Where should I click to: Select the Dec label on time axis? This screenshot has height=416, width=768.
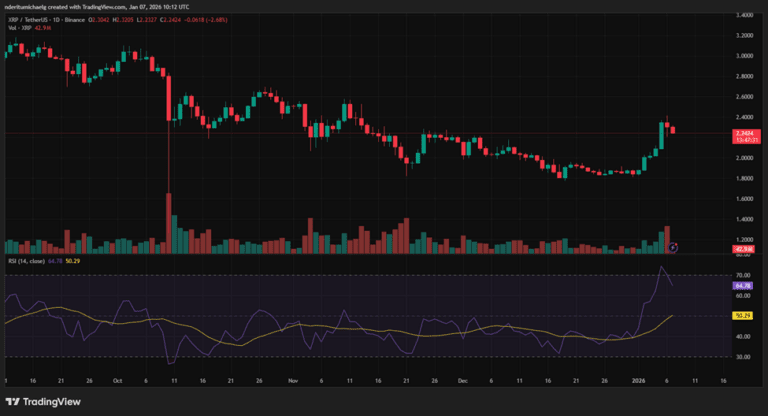click(x=465, y=382)
